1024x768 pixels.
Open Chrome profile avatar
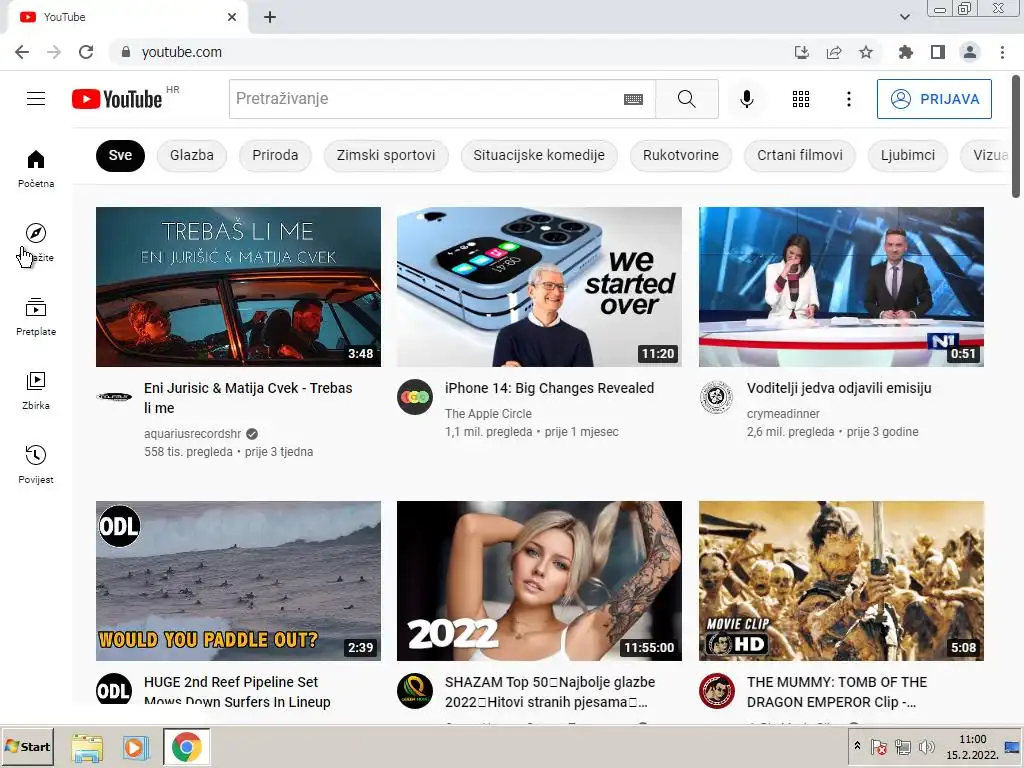pos(970,52)
